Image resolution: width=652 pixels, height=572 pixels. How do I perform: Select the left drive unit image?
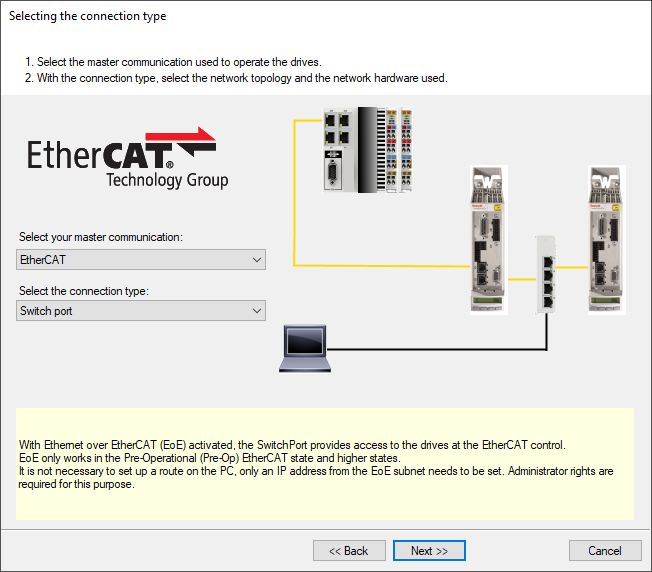coord(488,240)
